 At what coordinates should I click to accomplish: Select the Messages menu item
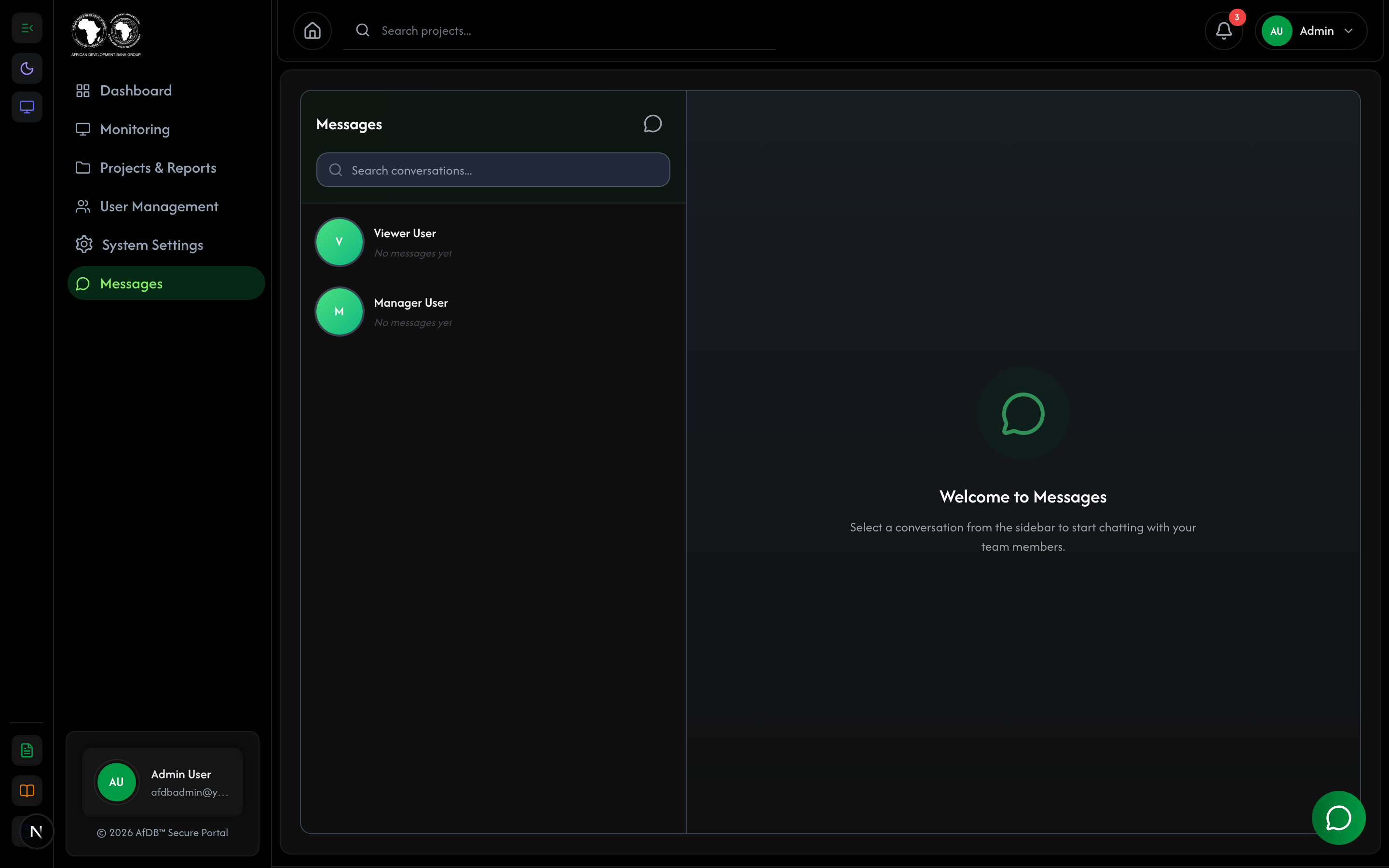[x=166, y=284]
